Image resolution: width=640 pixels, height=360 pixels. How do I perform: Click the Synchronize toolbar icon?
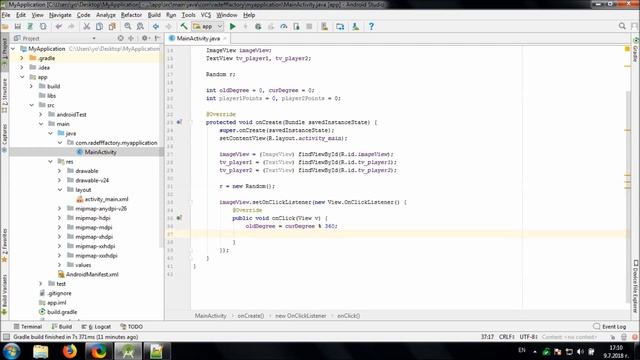click(30, 27)
